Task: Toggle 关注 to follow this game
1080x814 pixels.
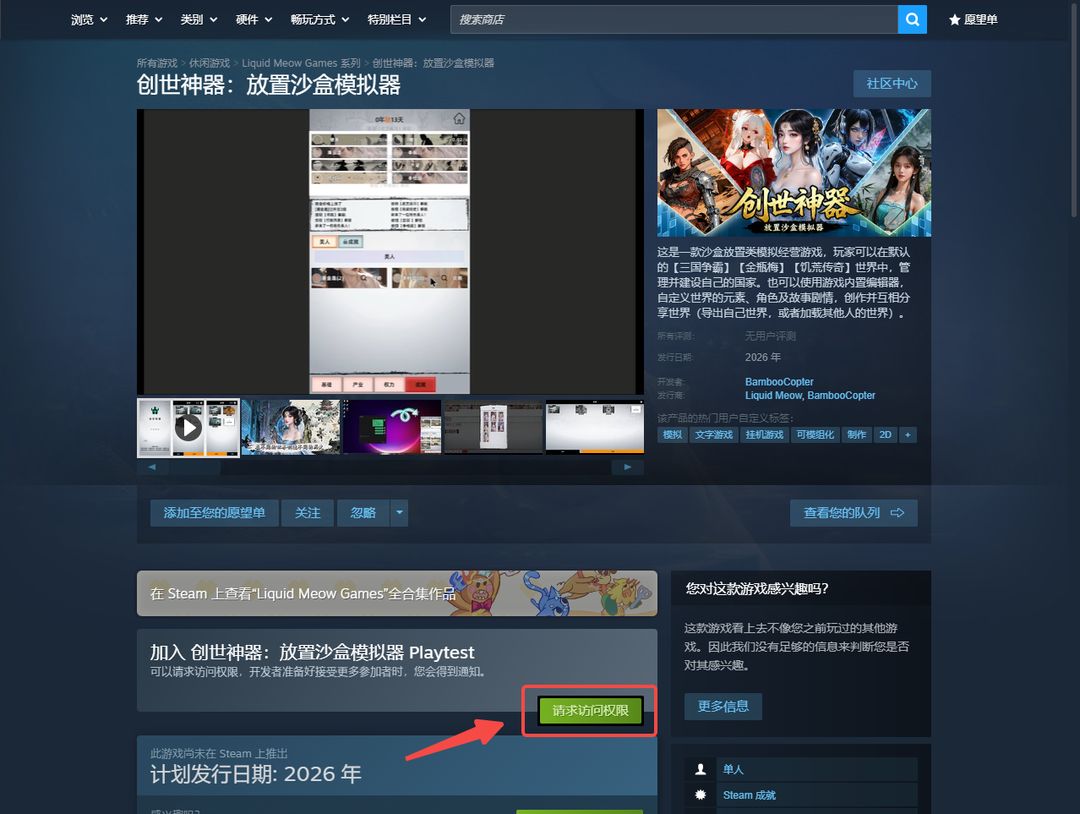Action: [307, 513]
